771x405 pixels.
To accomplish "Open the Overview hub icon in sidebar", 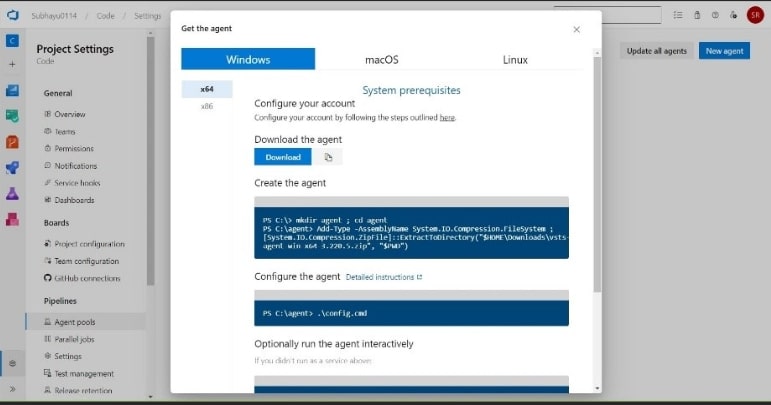I will point(12,90).
